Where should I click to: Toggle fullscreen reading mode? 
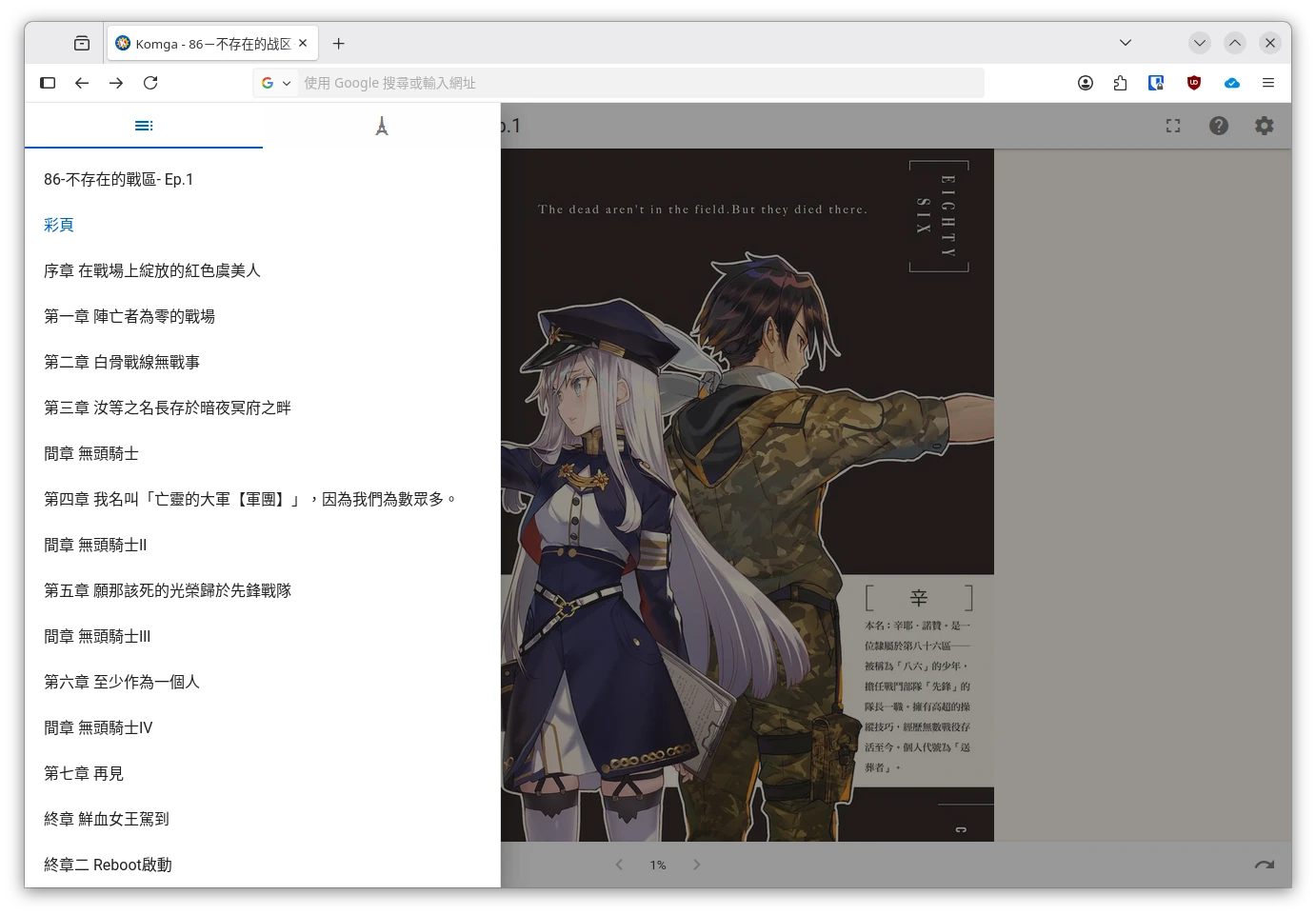(1172, 126)
